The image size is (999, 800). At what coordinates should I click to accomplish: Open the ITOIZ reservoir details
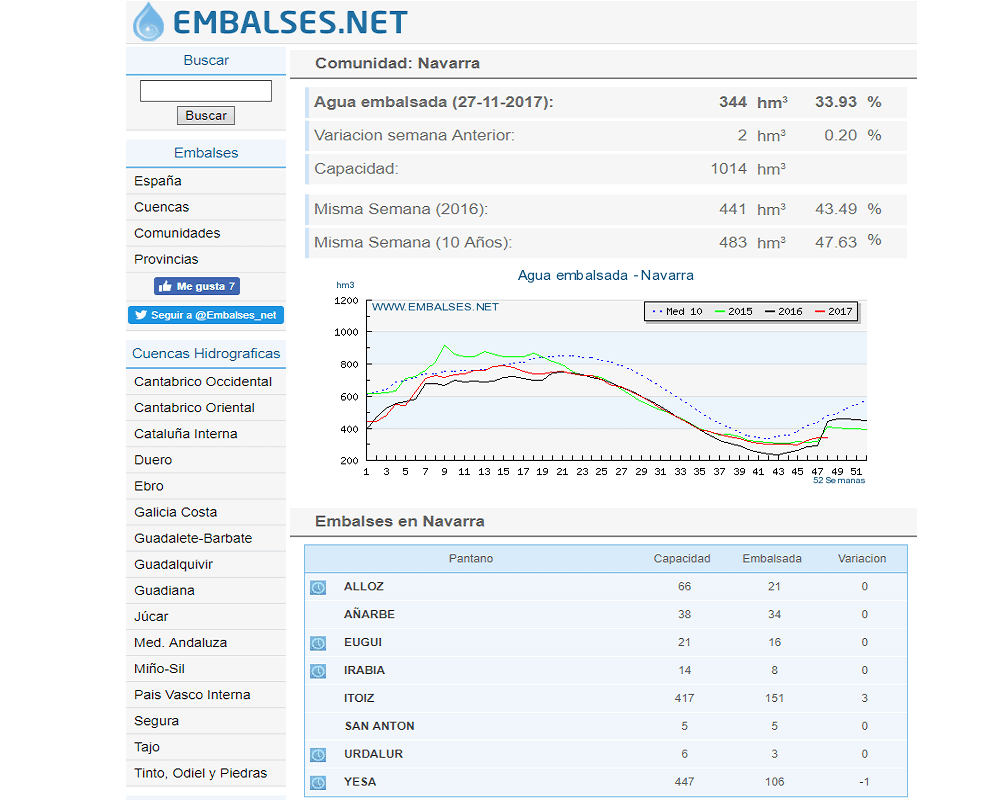click(359, 698)
